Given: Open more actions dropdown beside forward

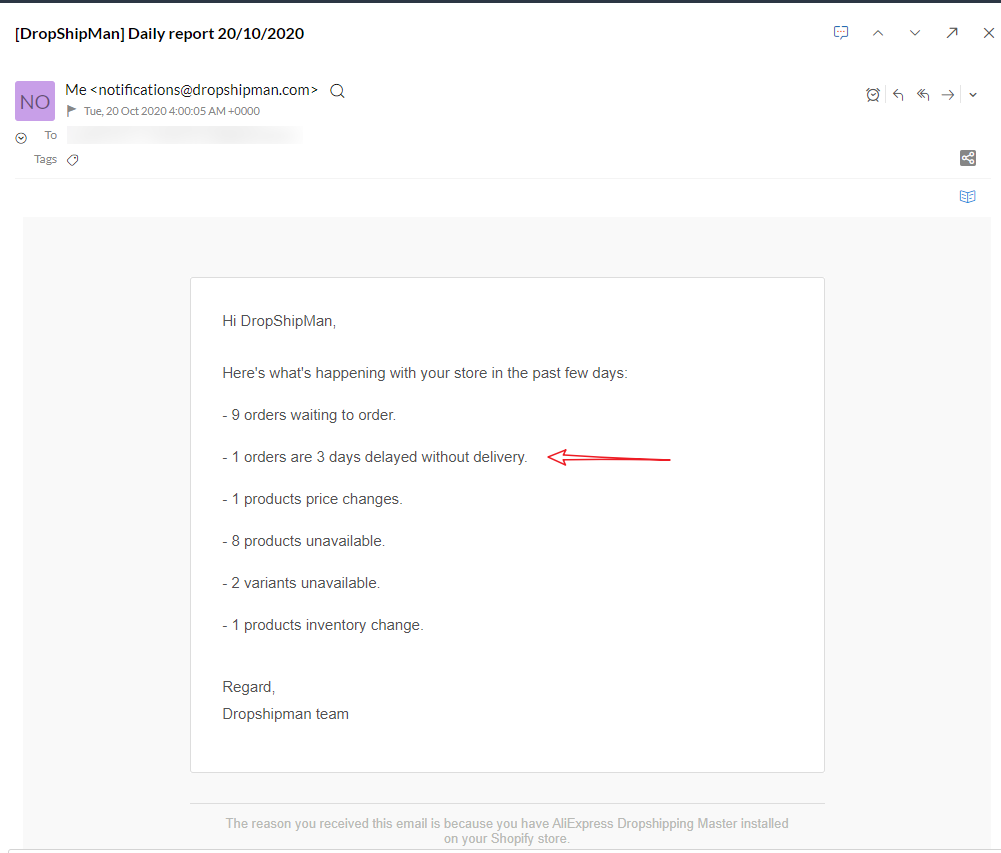Looking at the screenshot, I should pyautogui.click(x=973, y=95).
